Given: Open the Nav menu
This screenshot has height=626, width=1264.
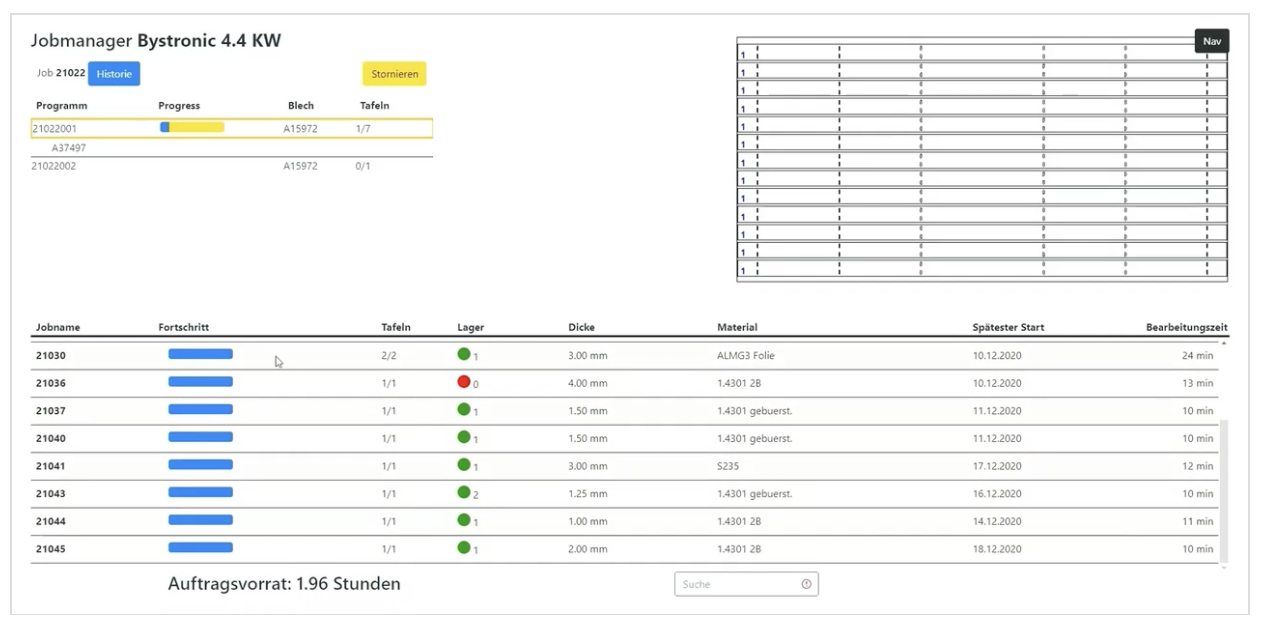Looking at the screenshot, I should pos(1211,41).
